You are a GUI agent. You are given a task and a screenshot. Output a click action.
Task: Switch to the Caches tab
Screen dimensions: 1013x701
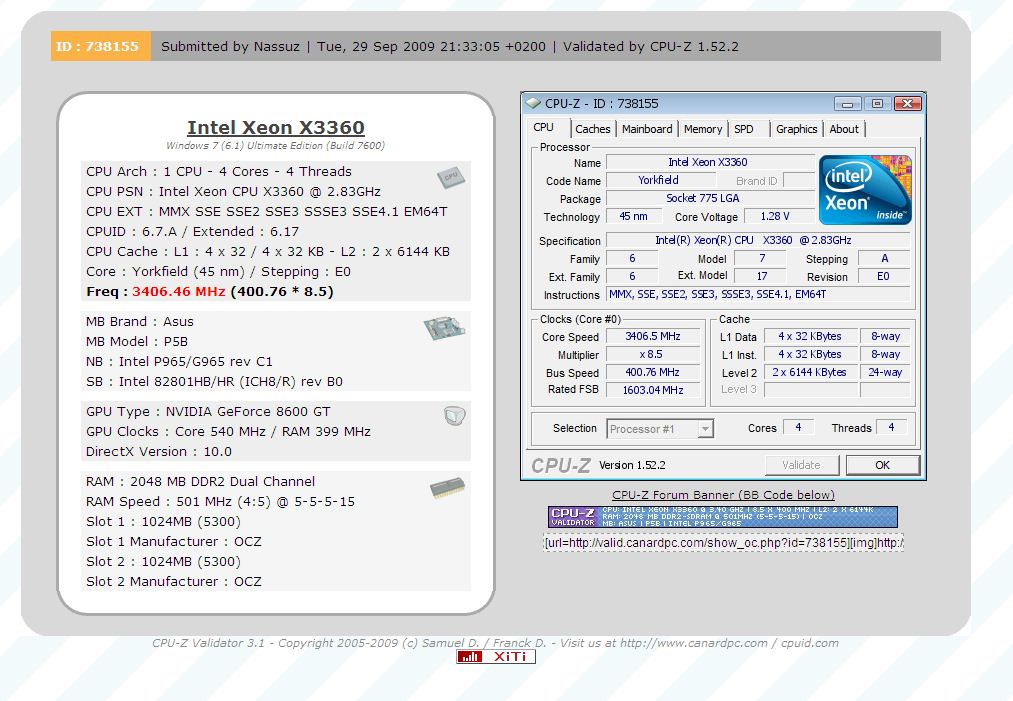(592, 129)
